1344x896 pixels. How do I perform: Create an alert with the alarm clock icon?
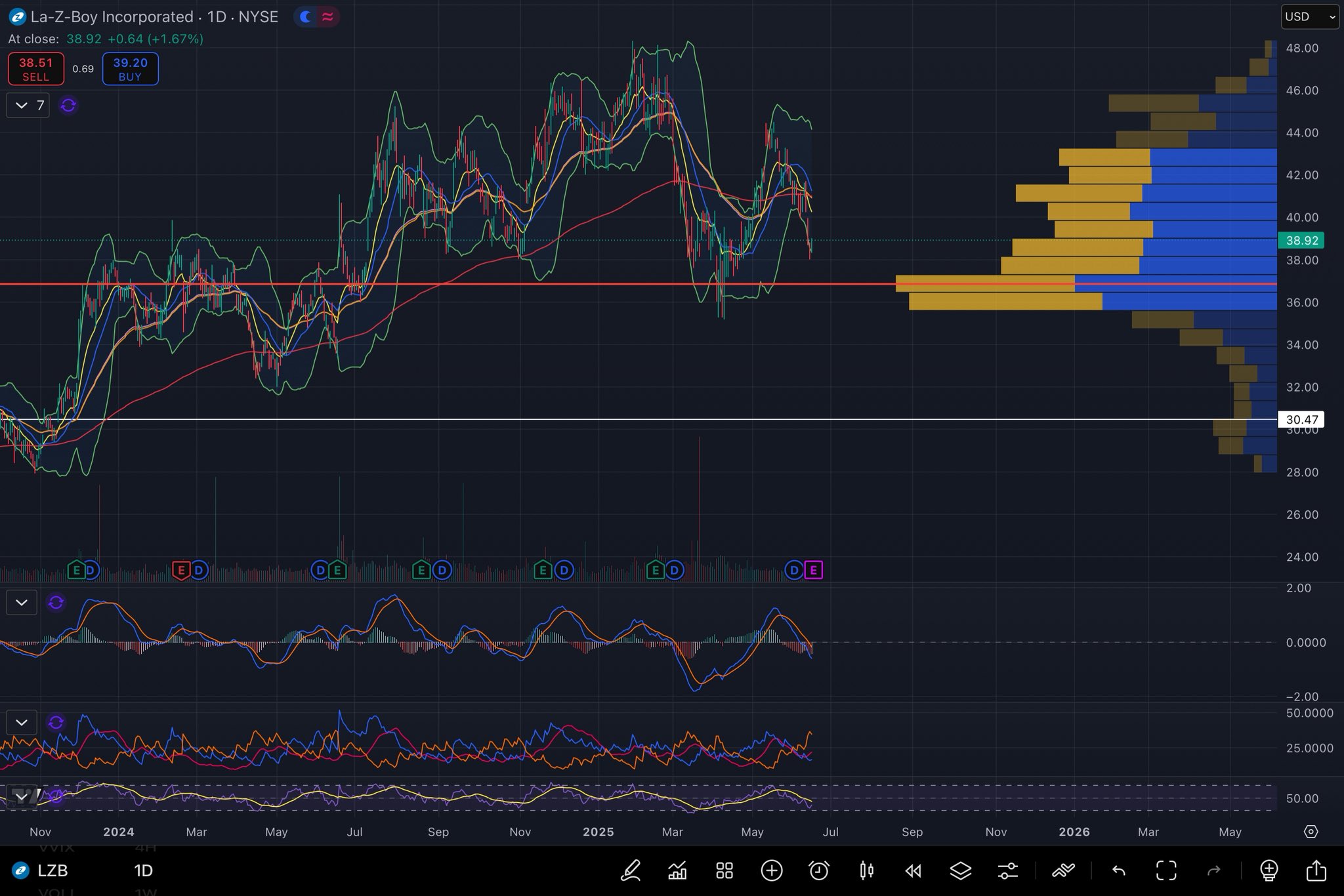click(819, 870)
